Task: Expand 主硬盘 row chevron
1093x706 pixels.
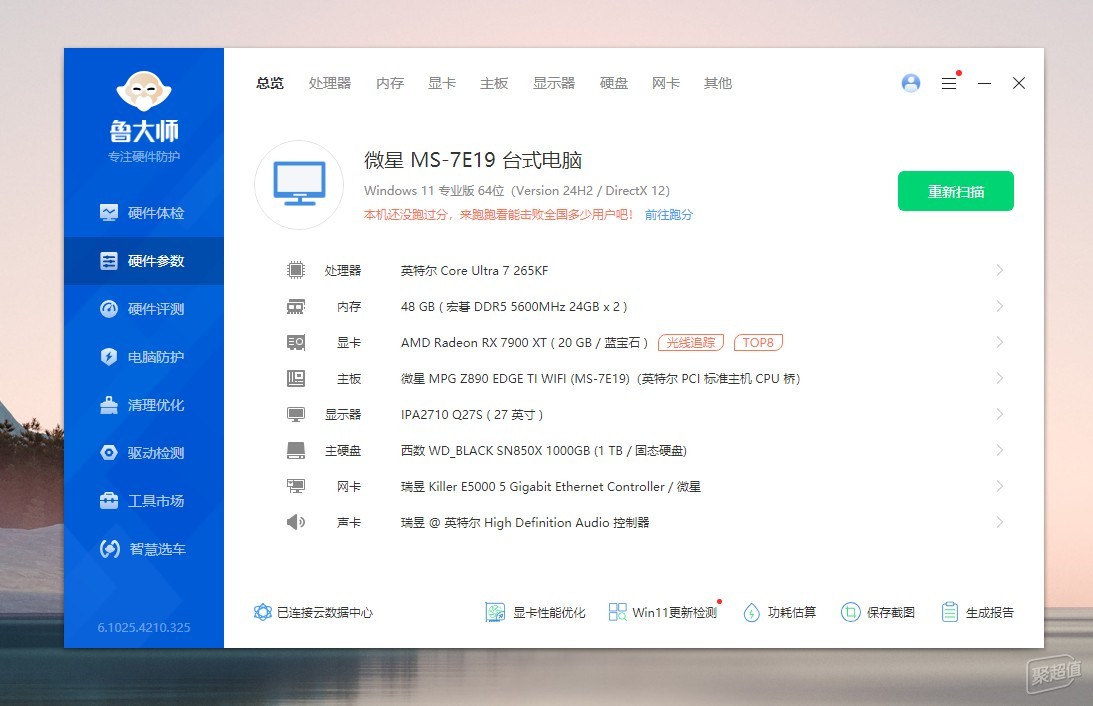Action: (x=1000, y=450)
